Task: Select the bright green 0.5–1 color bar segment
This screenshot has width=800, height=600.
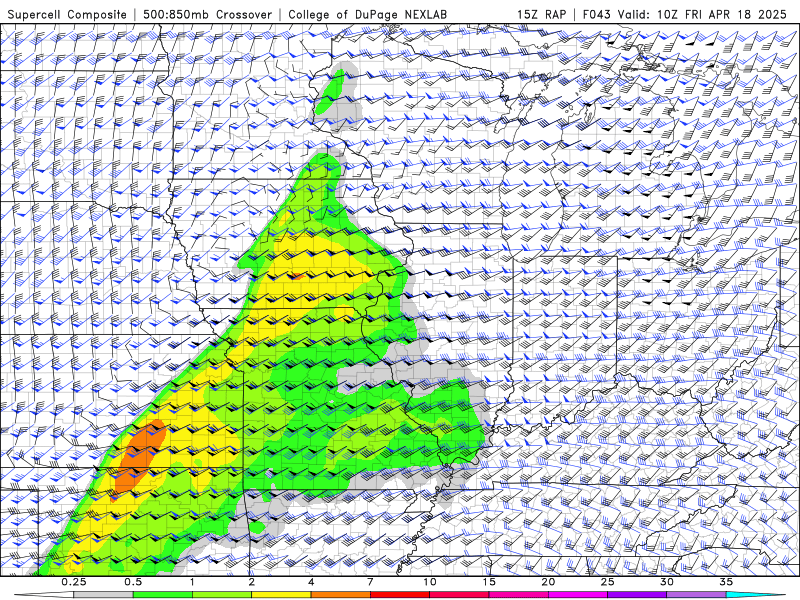Action: click(x=162, y=595)
